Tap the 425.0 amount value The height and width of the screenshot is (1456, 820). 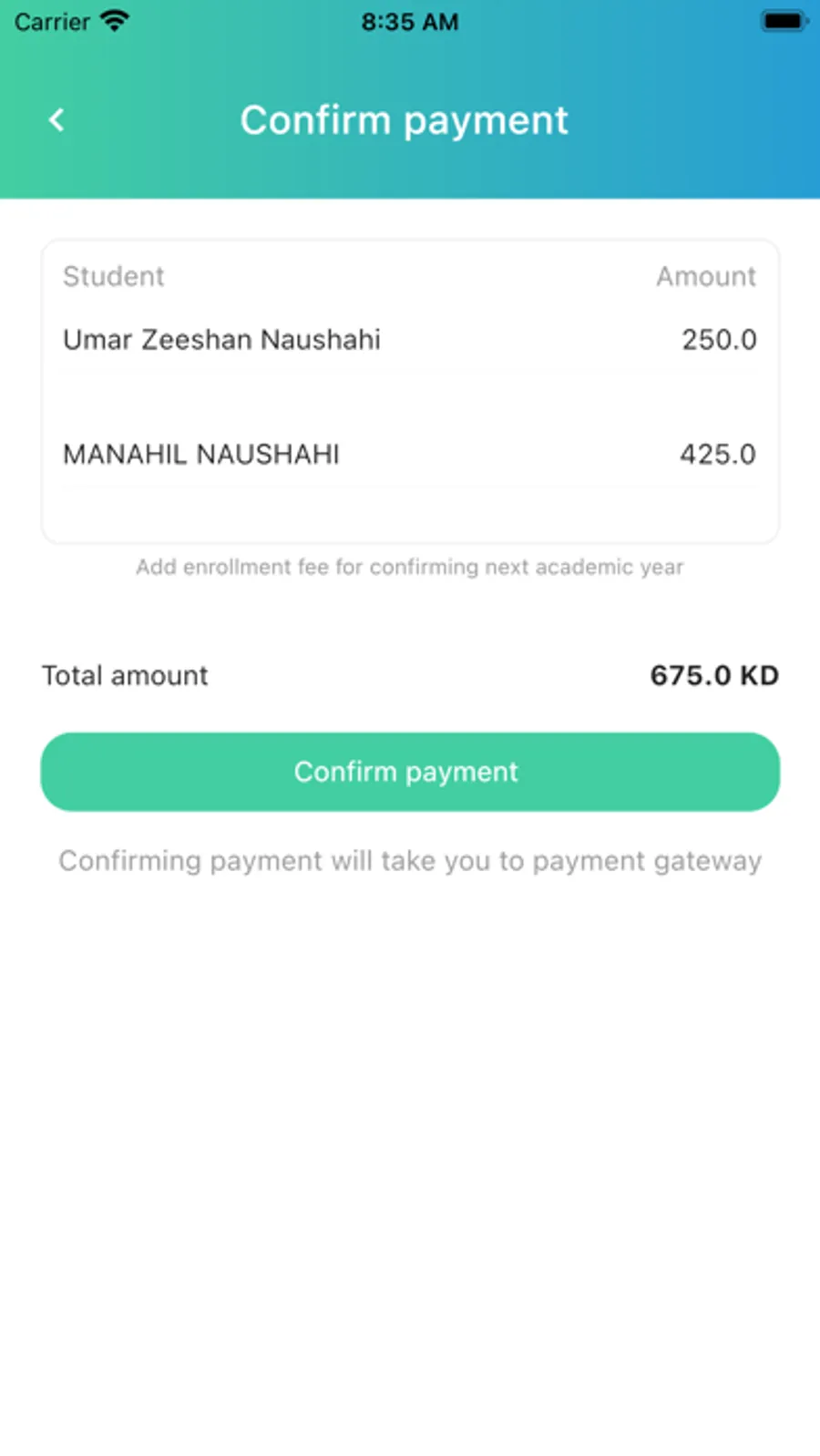tap(718, 454)
